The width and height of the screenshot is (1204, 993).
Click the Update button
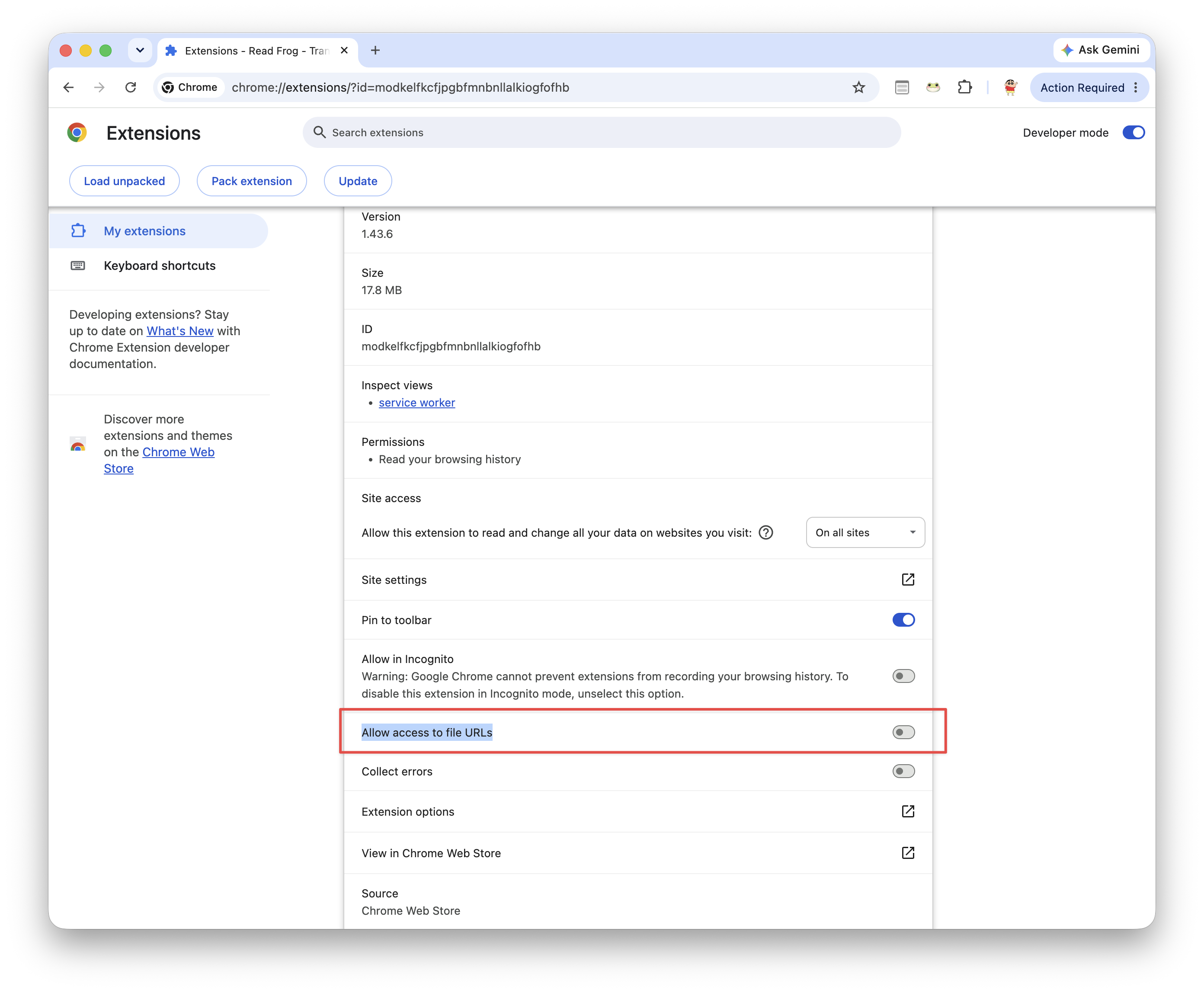358,181
